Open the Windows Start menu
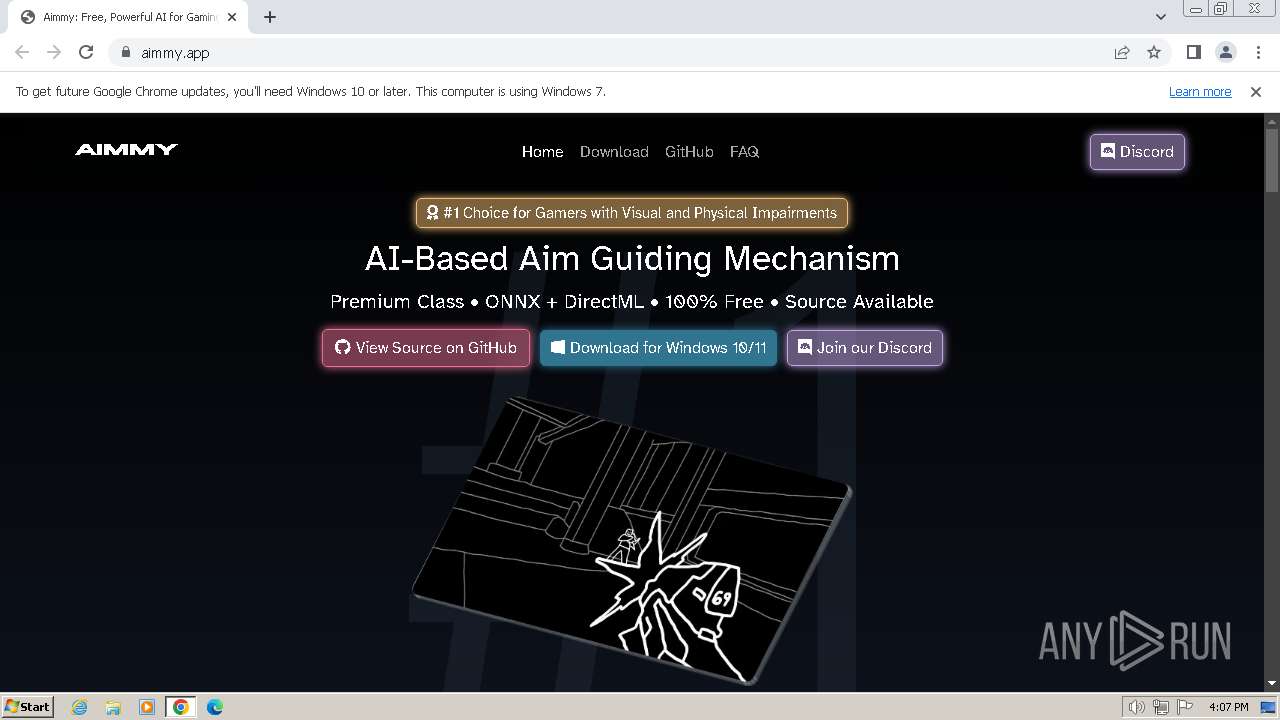The width and height of the screenshot is (1280, 720). point(28,707)
